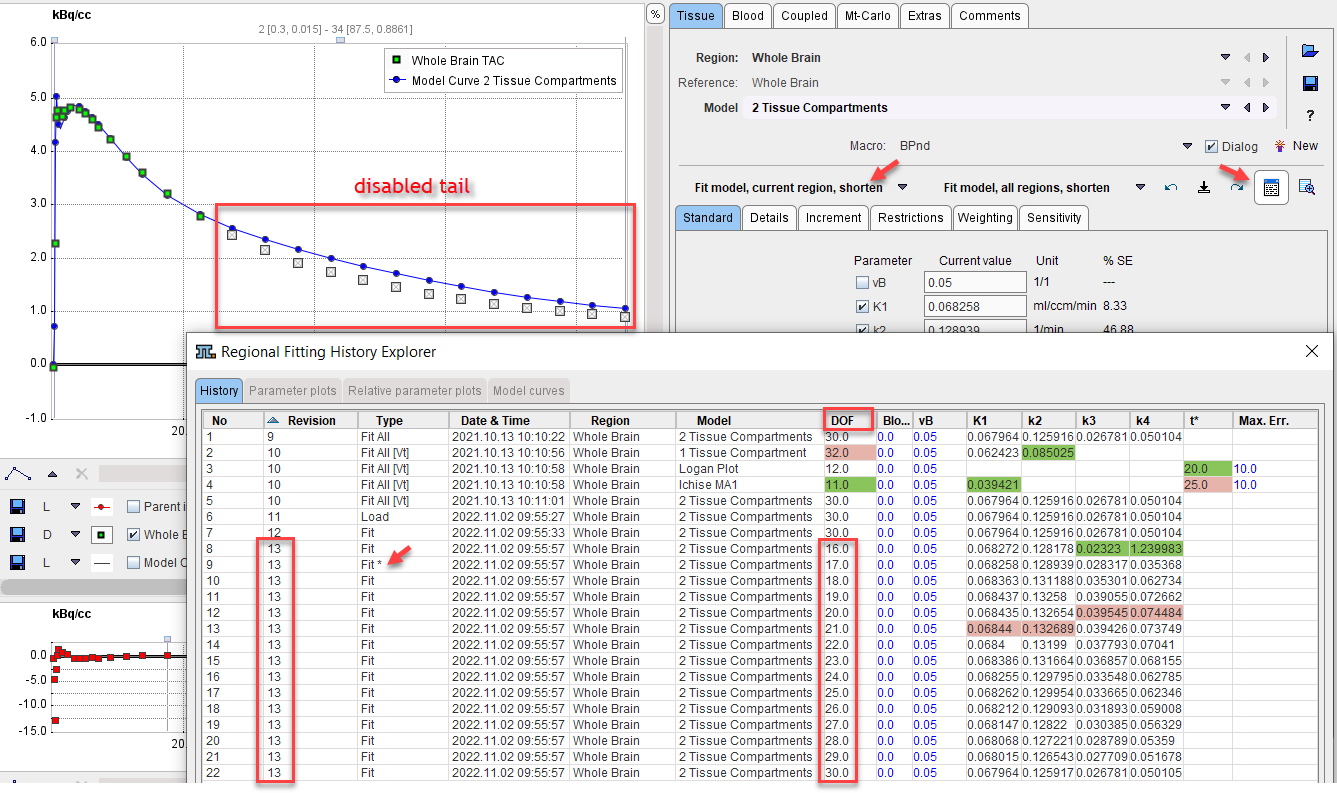
Task: Open the Increment tab
Action: click(x=833, y=217)
